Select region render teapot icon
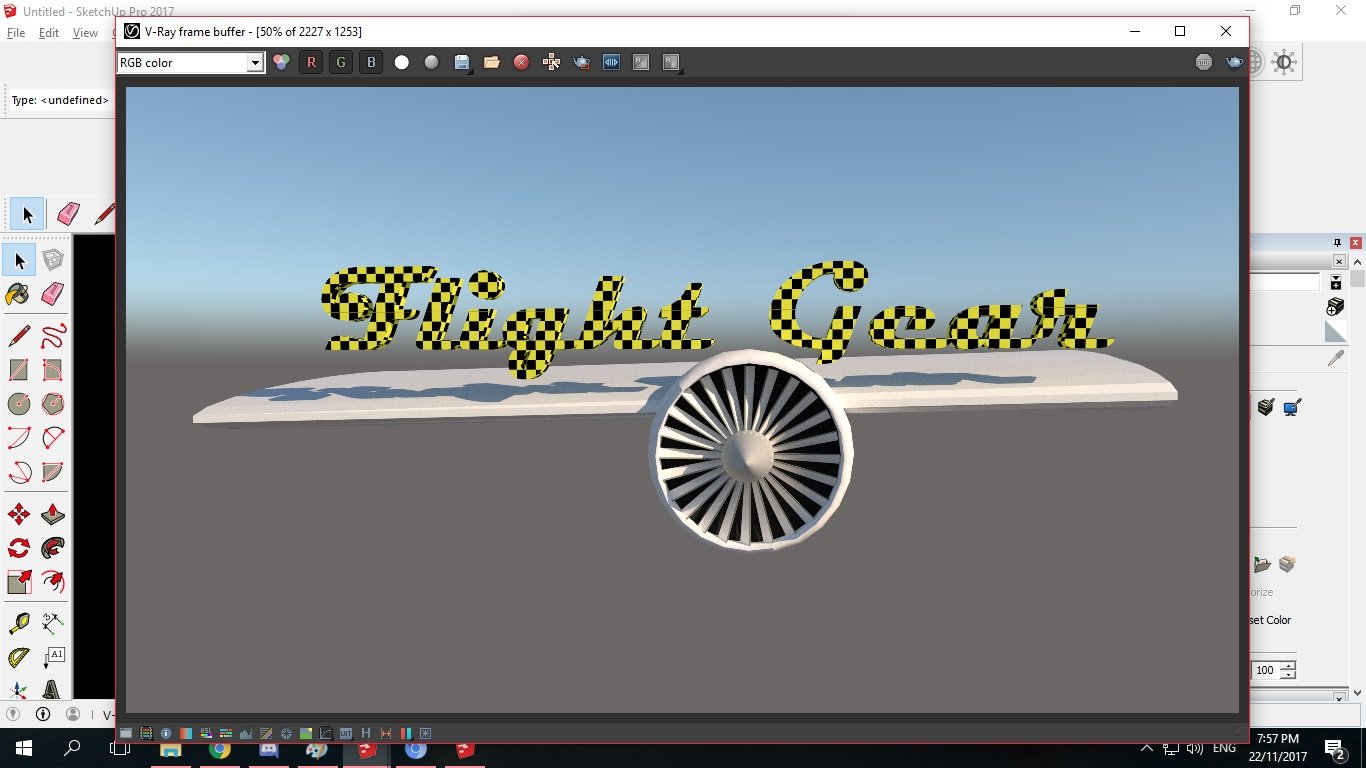The image size is (1366, 768). point(581,62)
